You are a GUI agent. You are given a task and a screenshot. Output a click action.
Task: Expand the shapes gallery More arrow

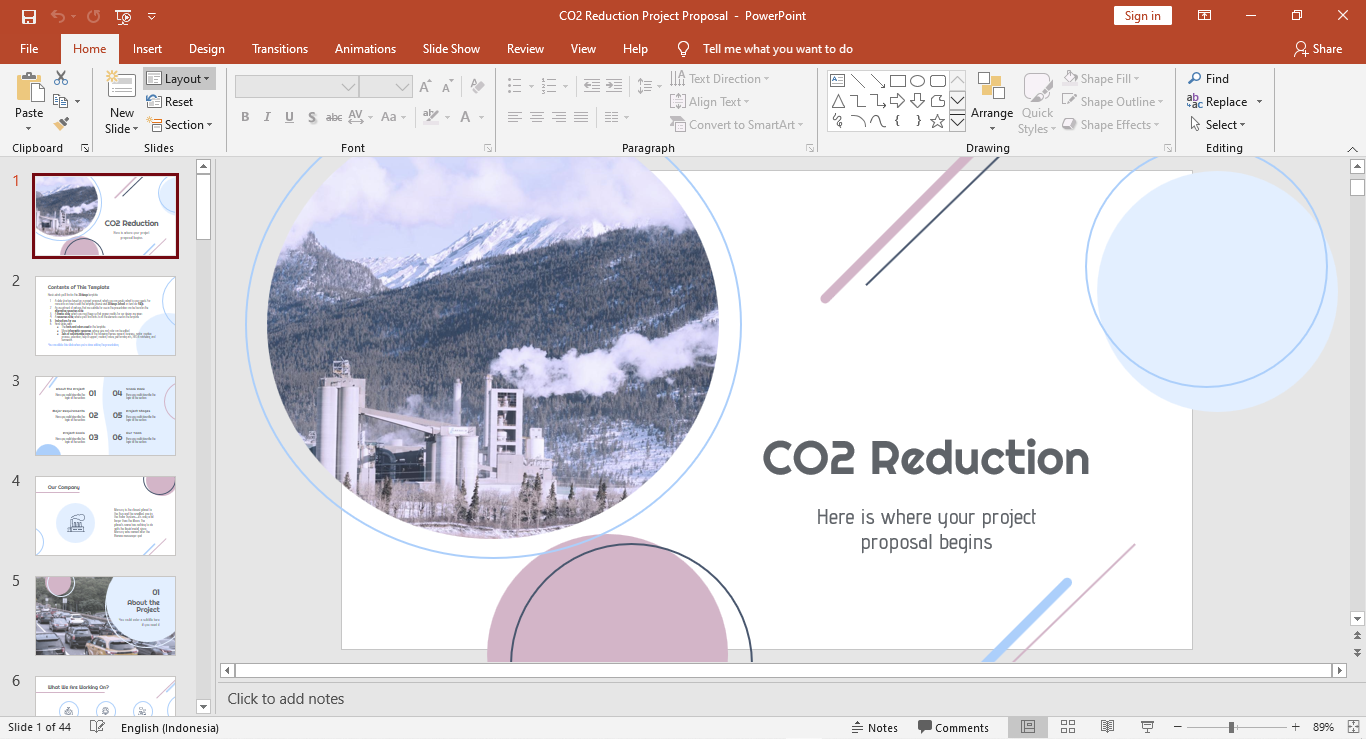[957, 122]
